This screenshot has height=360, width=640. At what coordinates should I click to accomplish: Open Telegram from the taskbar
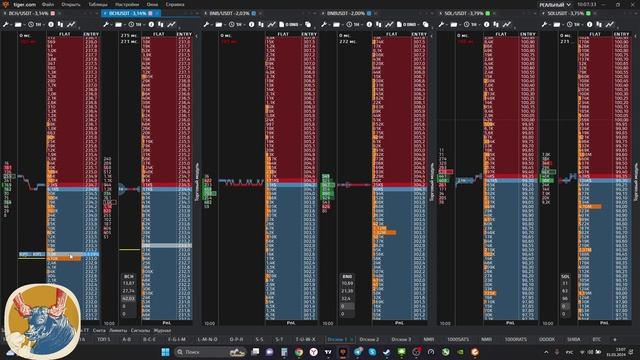pos(358,352)
